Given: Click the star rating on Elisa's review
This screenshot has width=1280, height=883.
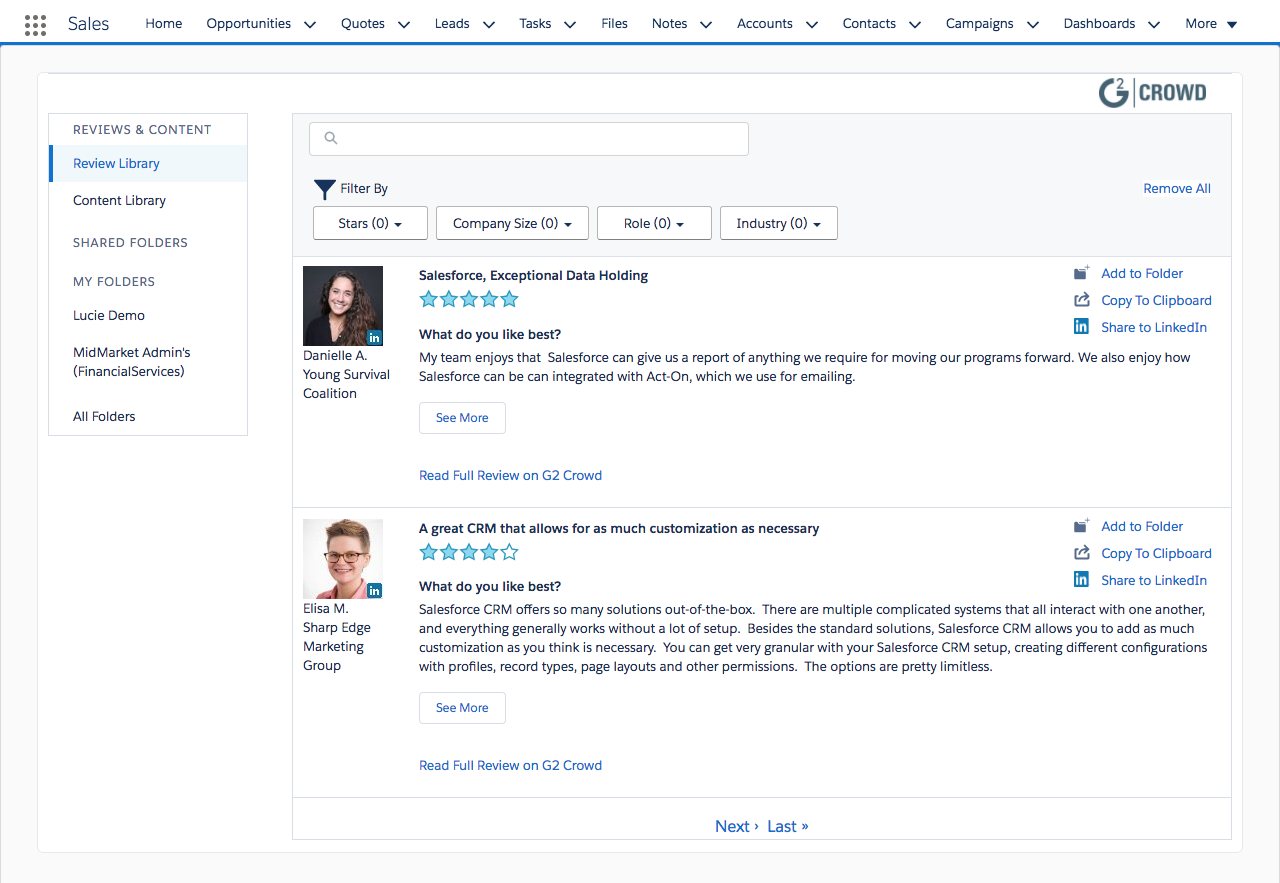Looking at the screenshot, I should click(x=469, y=552).
